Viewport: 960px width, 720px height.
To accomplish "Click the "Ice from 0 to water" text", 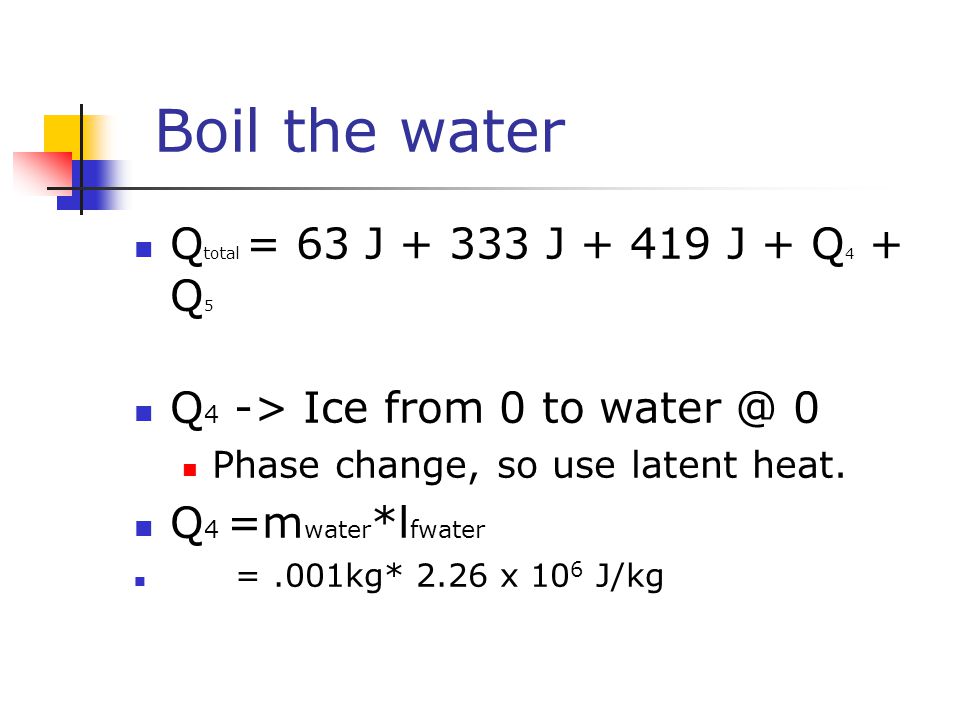I will click(x=513, y=408).
